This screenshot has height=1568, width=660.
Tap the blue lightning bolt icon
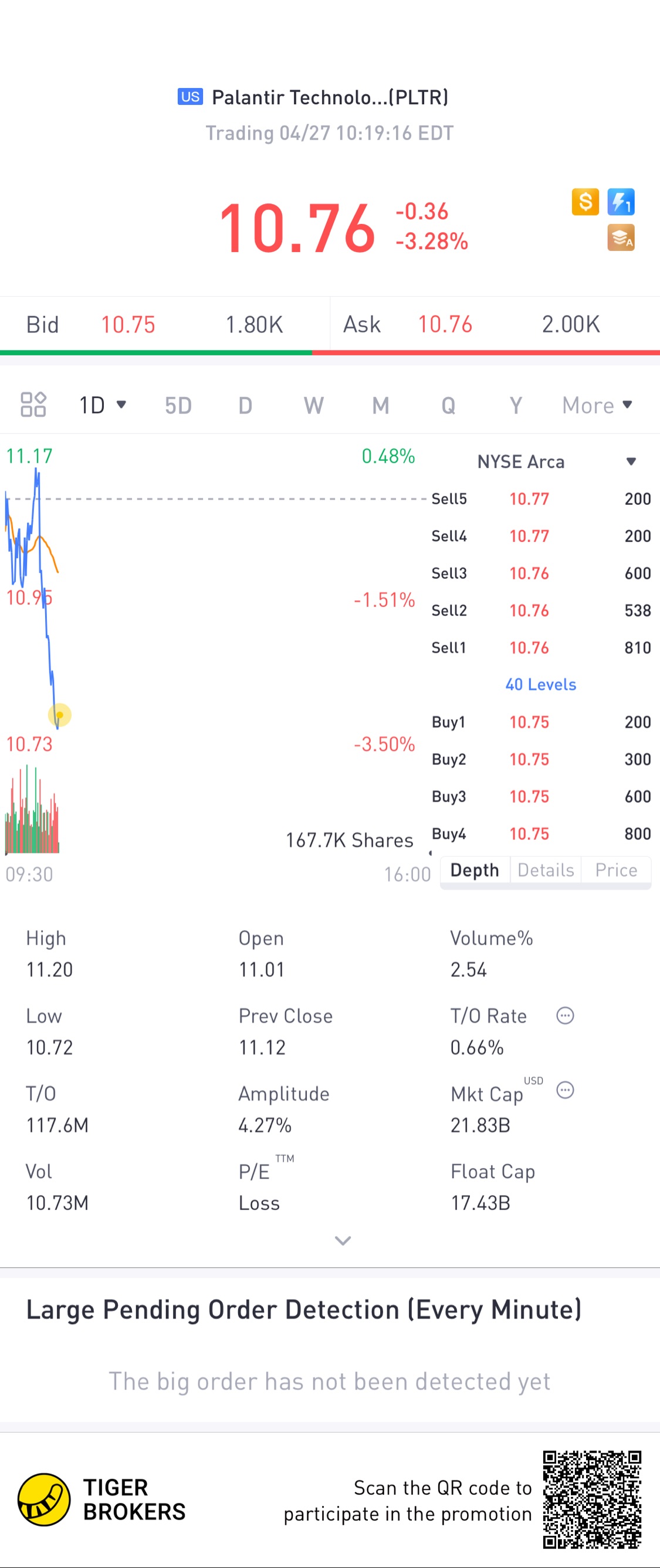(621, 202)
